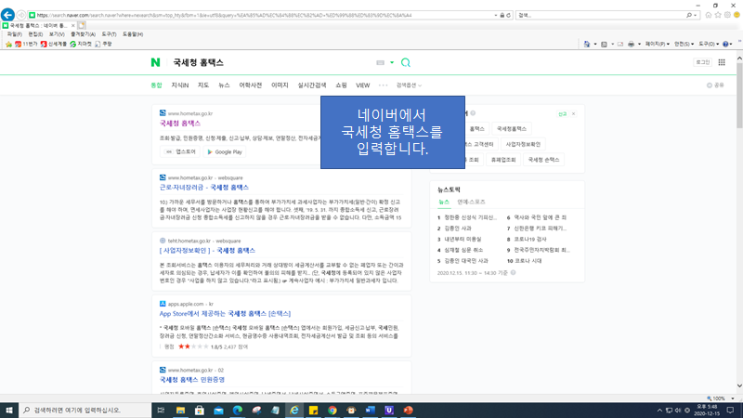Open the 안전(S) safety dropdown
Screen dimensions: 743x418
tap(684, 44)
